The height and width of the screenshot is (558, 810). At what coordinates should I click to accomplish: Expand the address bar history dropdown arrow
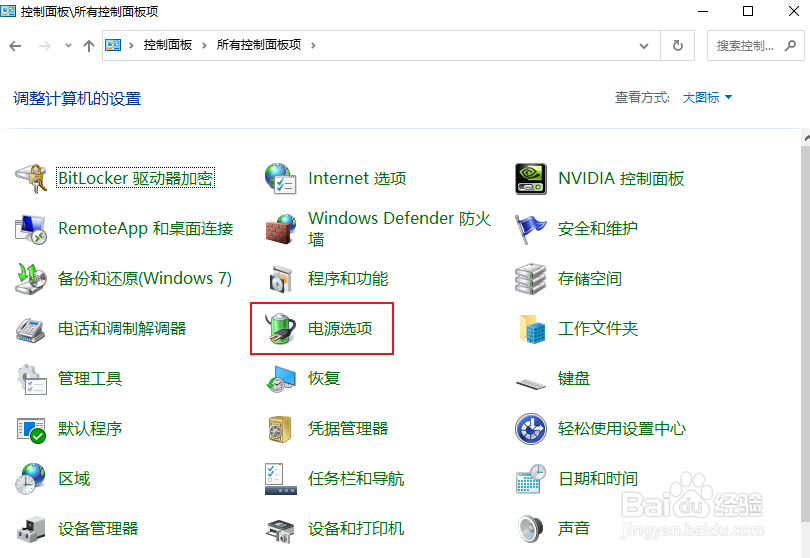[x=644, y=45]
